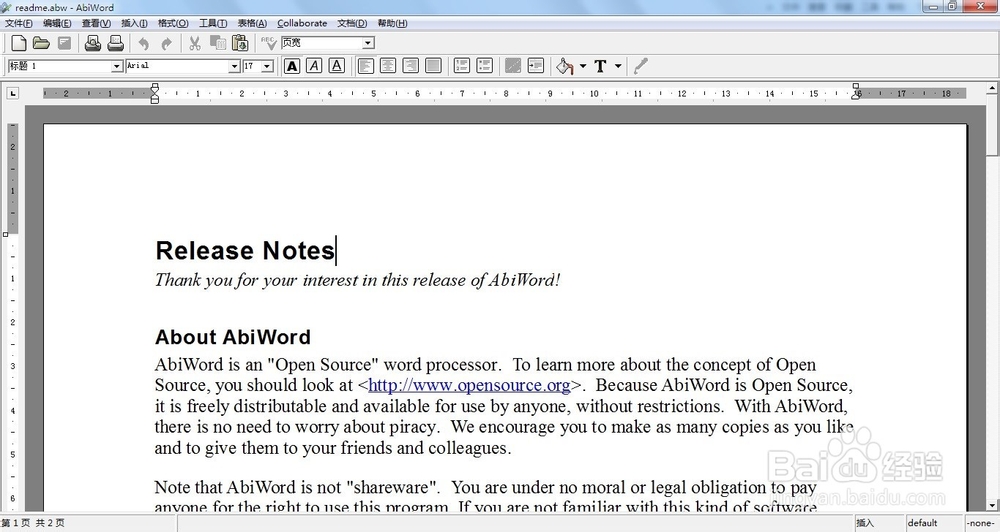This screenshot has height=532, width=1000.
Task: Activate the format painter brush icon
Action: 641,66
